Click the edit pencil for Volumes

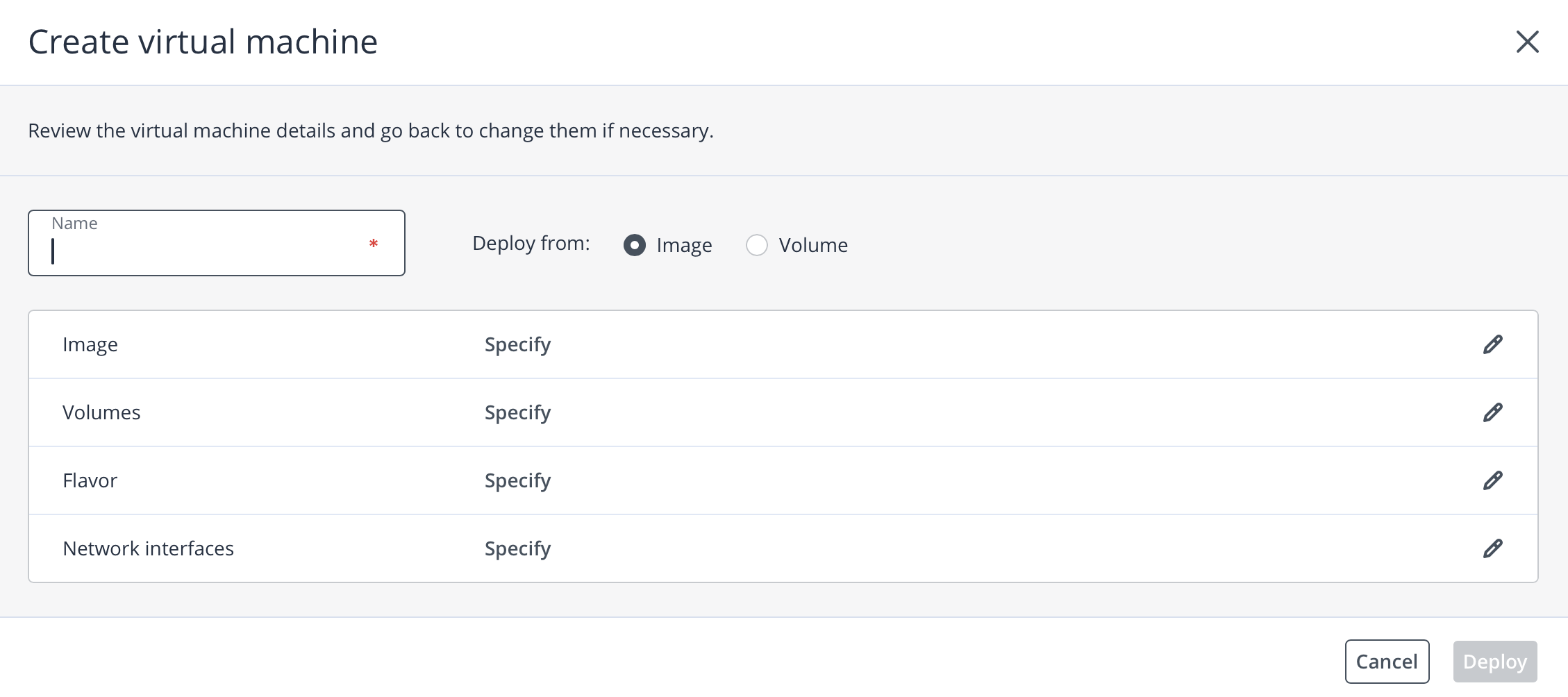tap(1492, 412)
